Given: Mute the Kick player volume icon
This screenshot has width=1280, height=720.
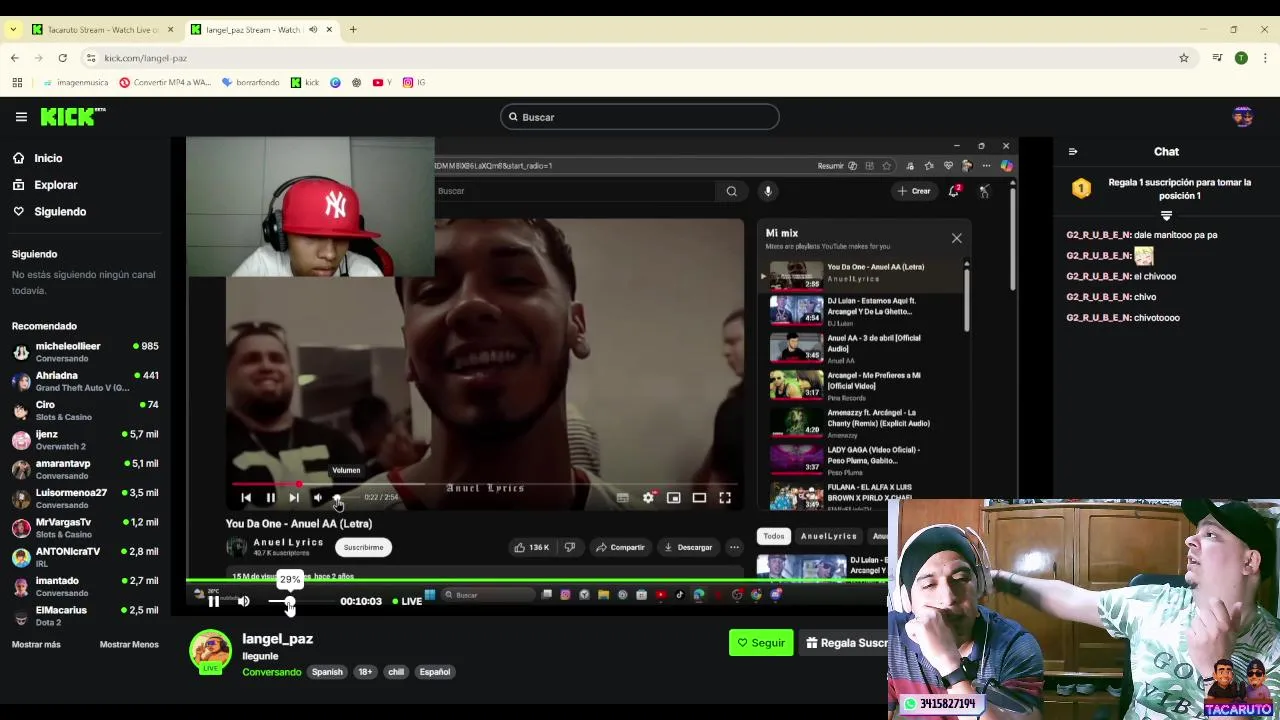Looking at the screenshot, I should (x=243, y=601).
